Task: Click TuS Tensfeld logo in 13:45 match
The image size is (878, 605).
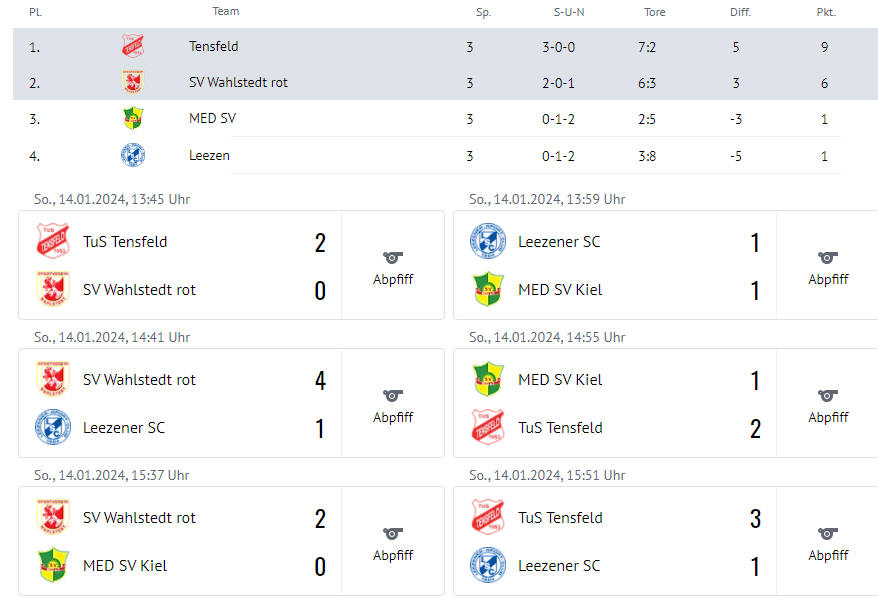Action: pyautogui.click(x=53, y=241)
